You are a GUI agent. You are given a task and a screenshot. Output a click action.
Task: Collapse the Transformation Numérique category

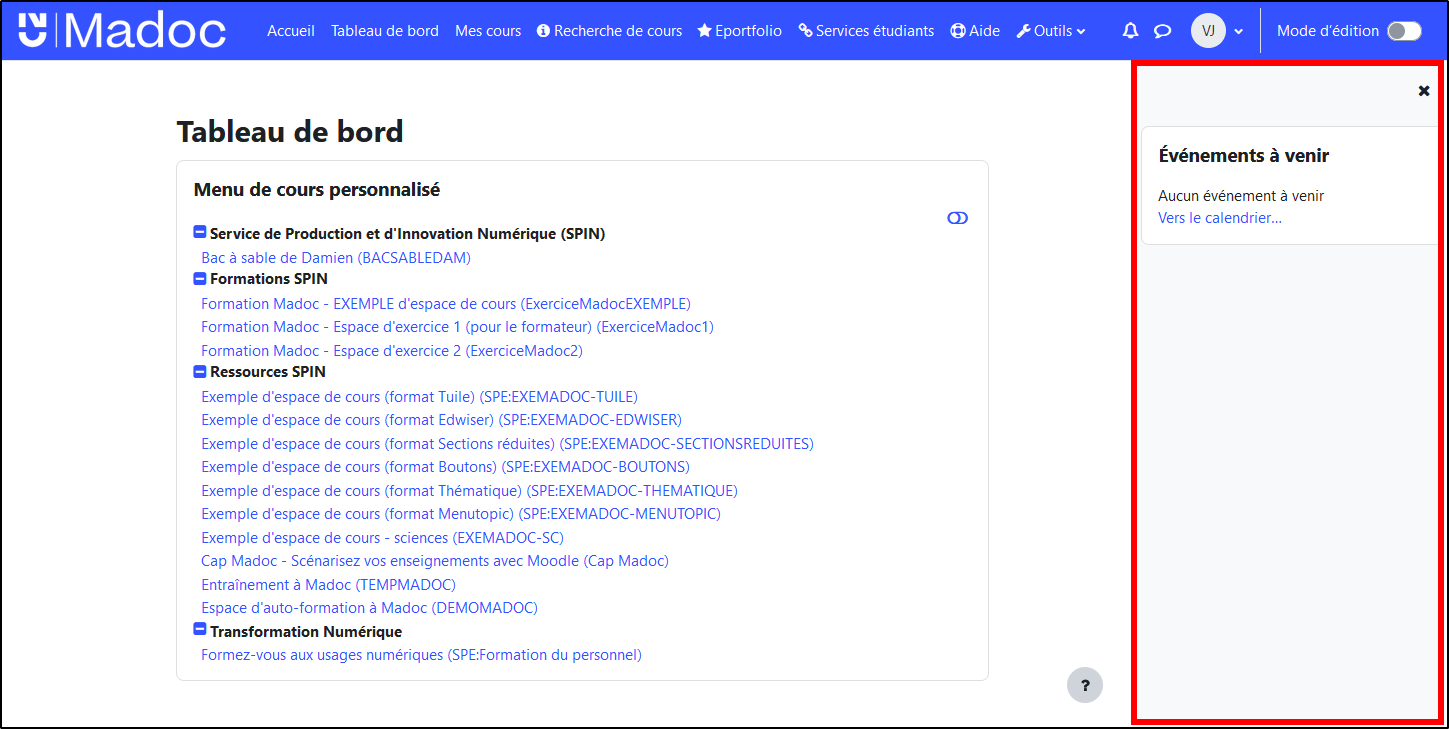point(199,631)
